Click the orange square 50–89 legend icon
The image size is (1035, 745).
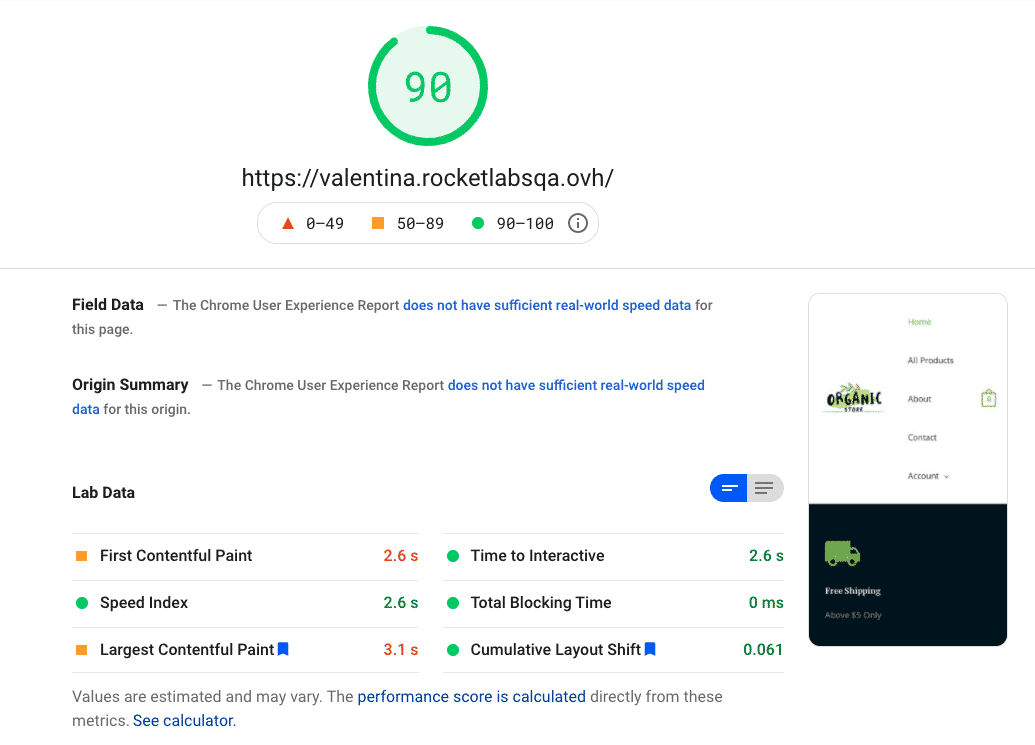[x=378, y=223]
